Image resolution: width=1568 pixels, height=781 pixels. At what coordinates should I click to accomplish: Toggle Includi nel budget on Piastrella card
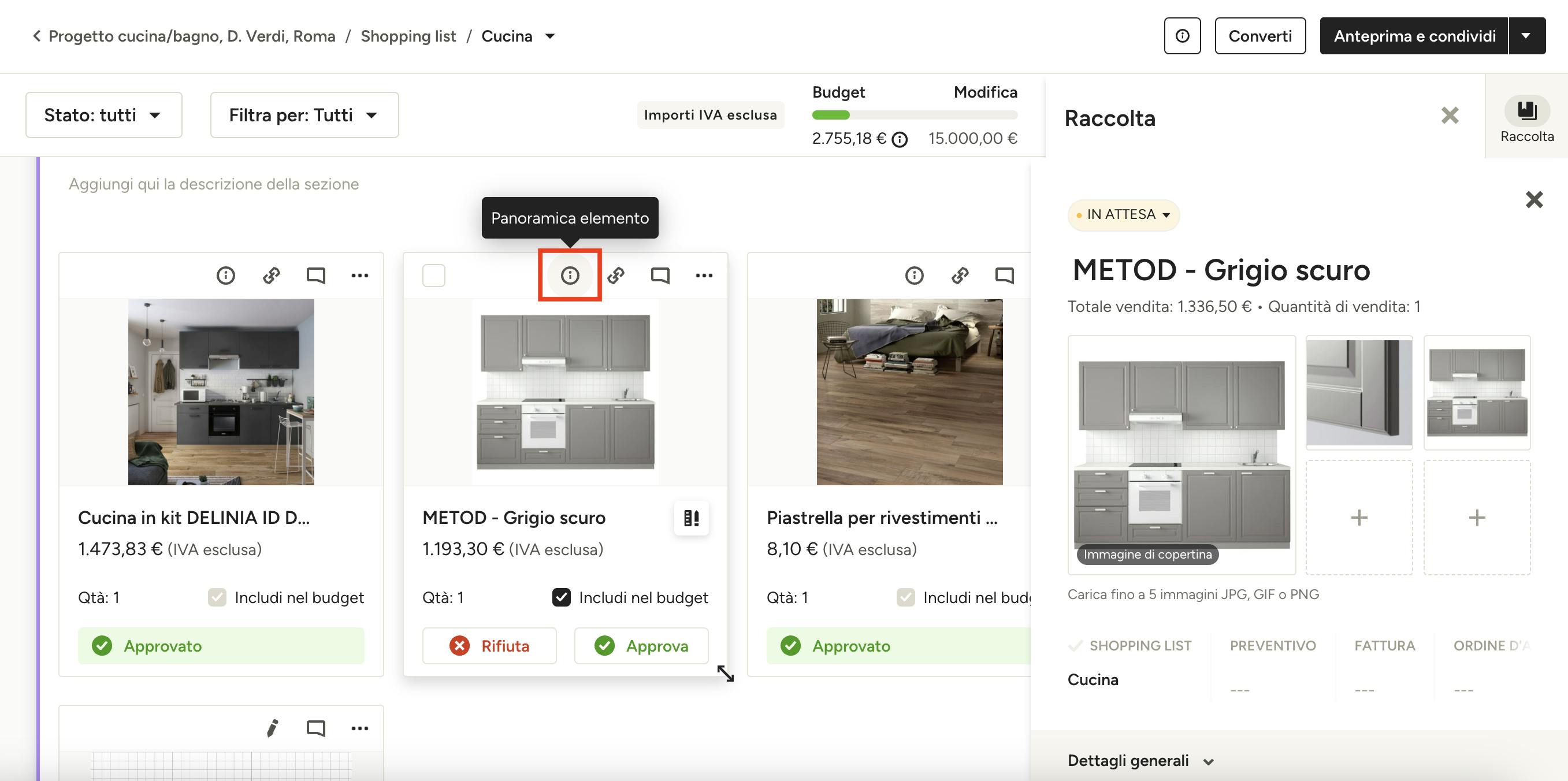click(905, 597)
